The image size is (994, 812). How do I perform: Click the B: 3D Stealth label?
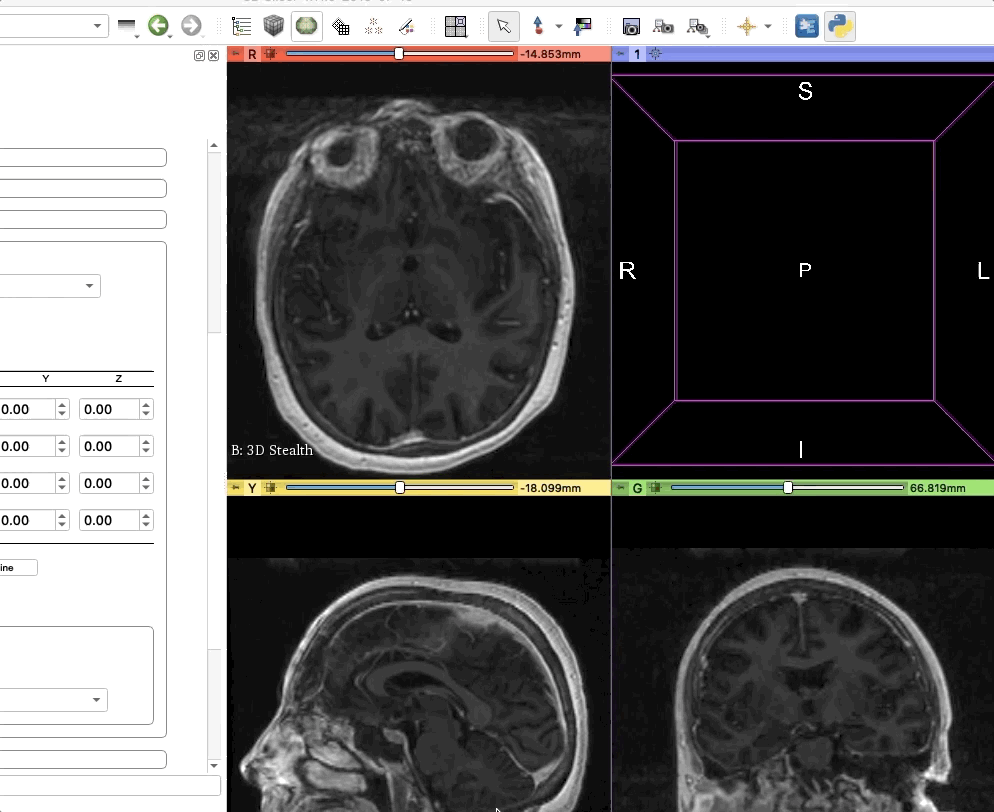point(272,450)
